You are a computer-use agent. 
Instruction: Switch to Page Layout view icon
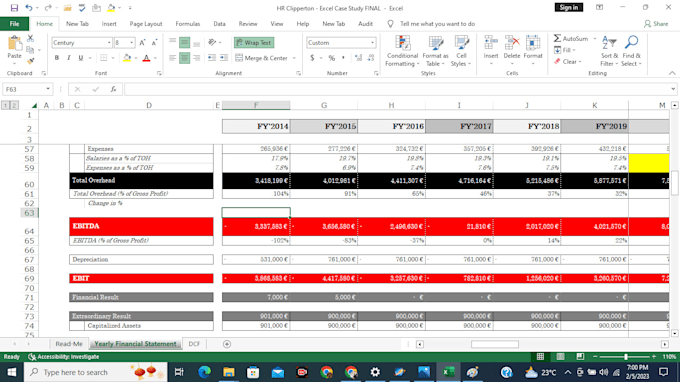560,356
